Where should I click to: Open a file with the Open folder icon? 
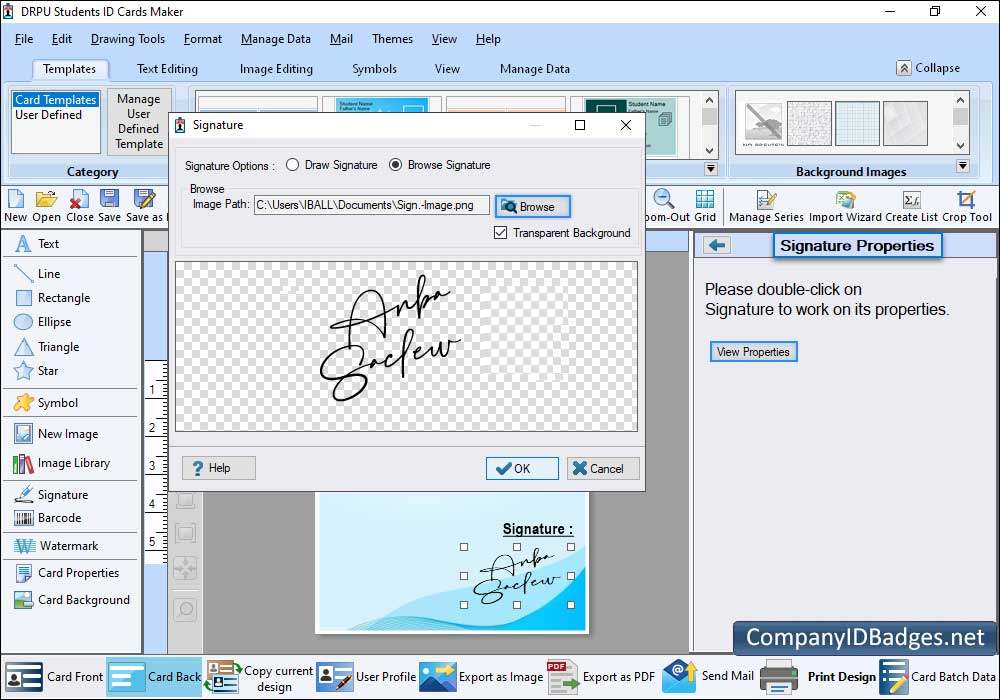point(46,200)
